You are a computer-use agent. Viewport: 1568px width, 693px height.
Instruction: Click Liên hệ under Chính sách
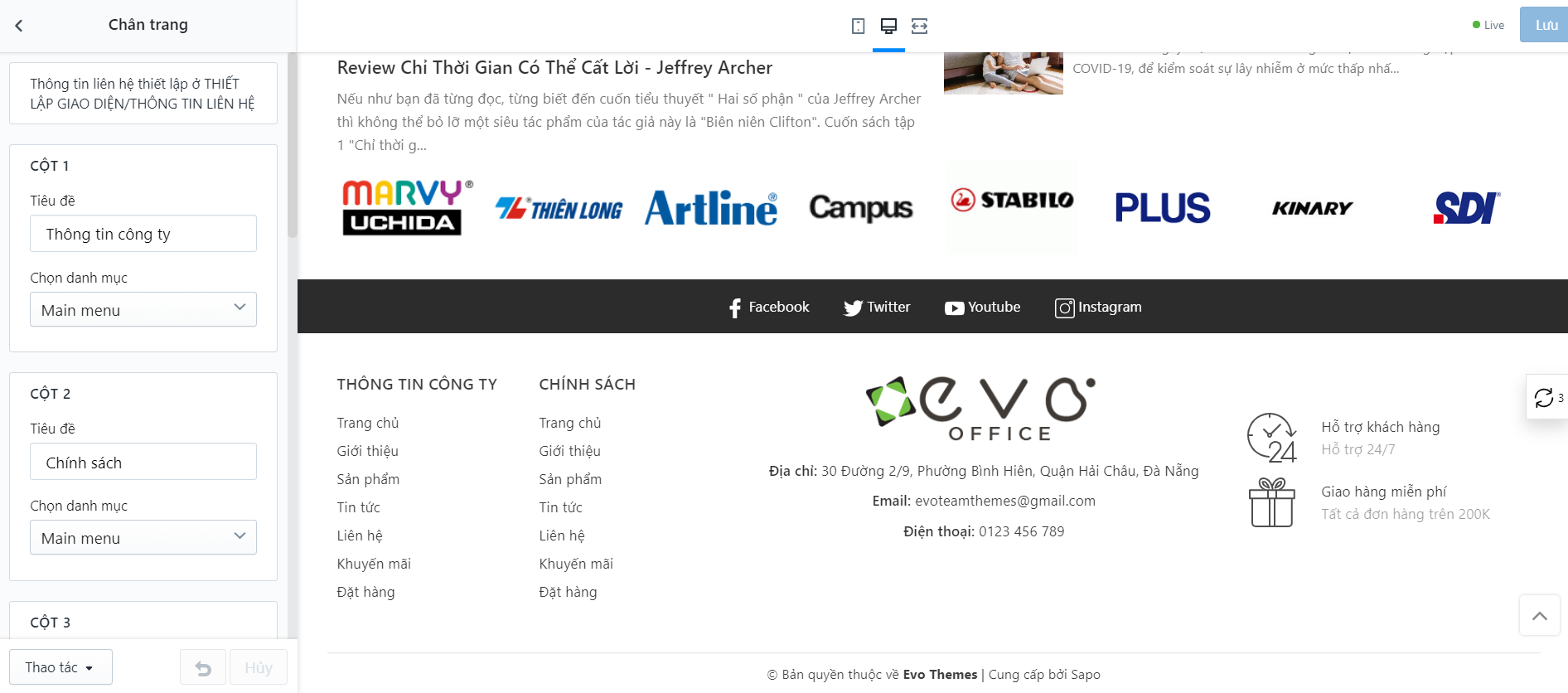562,535
